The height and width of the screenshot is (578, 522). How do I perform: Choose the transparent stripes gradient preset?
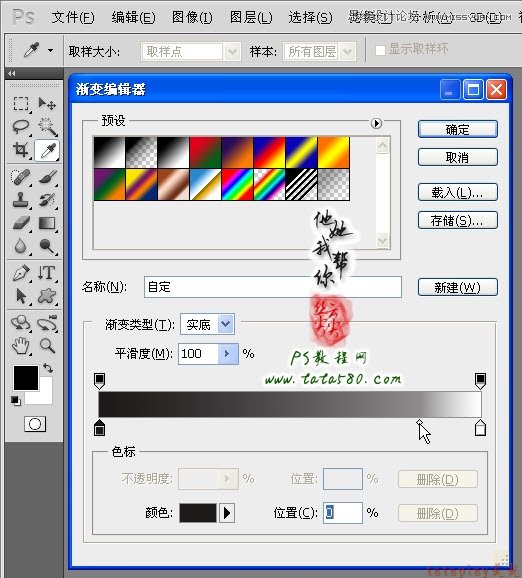coord(302,185)
